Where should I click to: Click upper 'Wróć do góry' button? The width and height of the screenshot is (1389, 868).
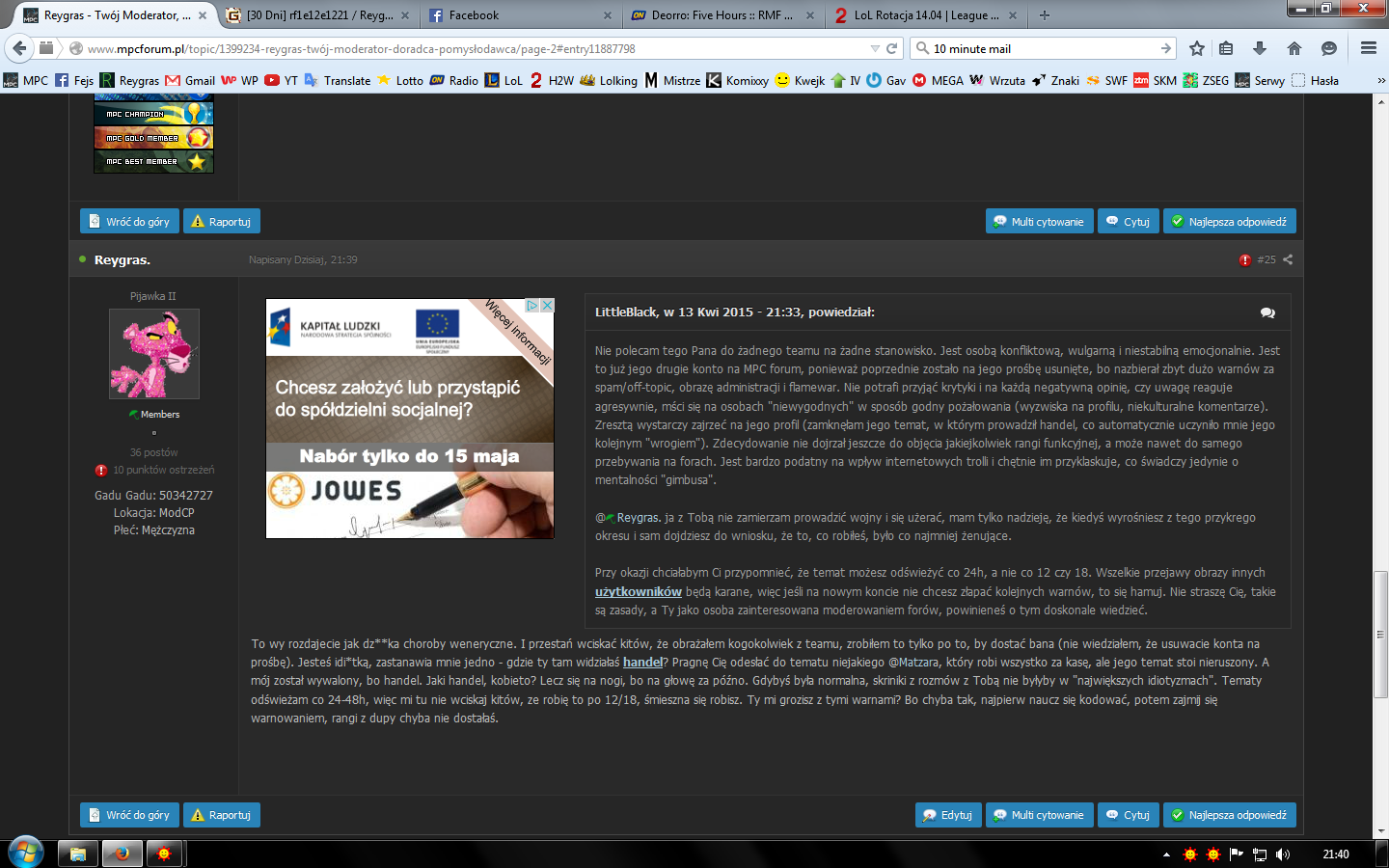[129, 222]
